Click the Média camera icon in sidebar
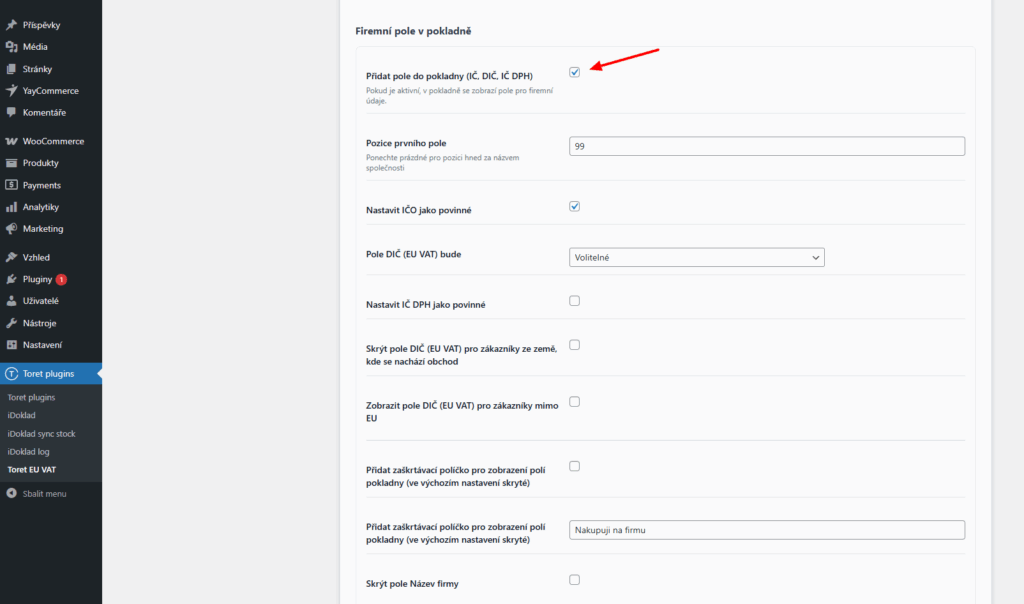1024x604 pixels. pos(11,47)
